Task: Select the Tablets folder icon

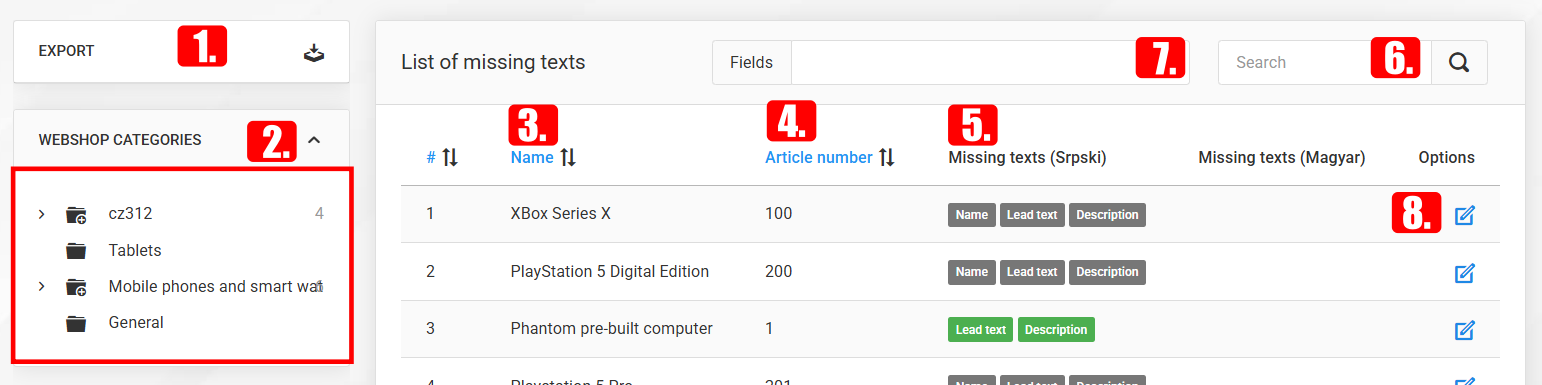Action: tap(76, 250)
